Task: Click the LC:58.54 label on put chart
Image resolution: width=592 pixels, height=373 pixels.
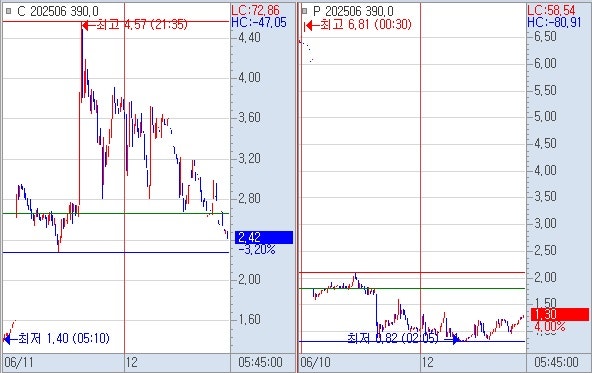Action: pos(551,10)
